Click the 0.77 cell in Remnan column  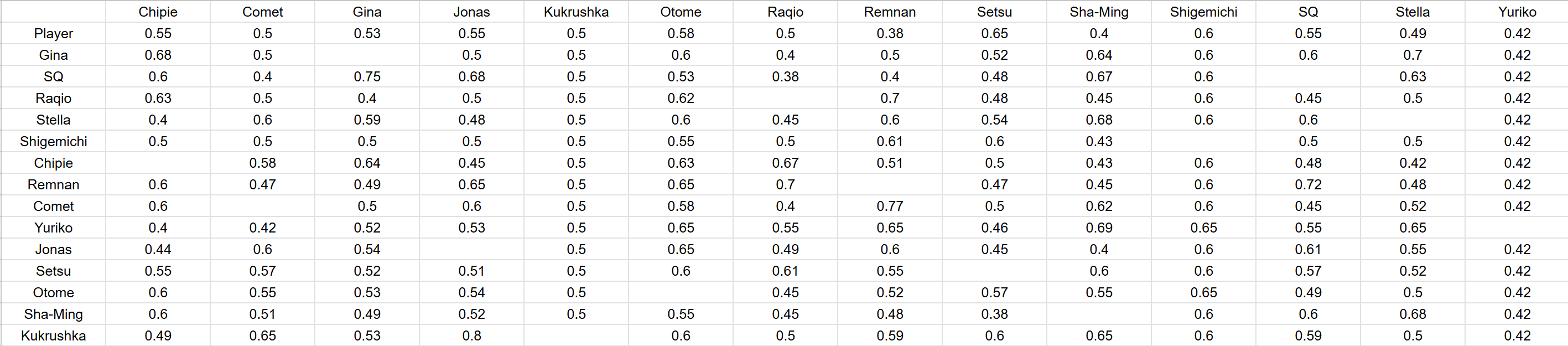pyautogui.click(x=890, y=206)
